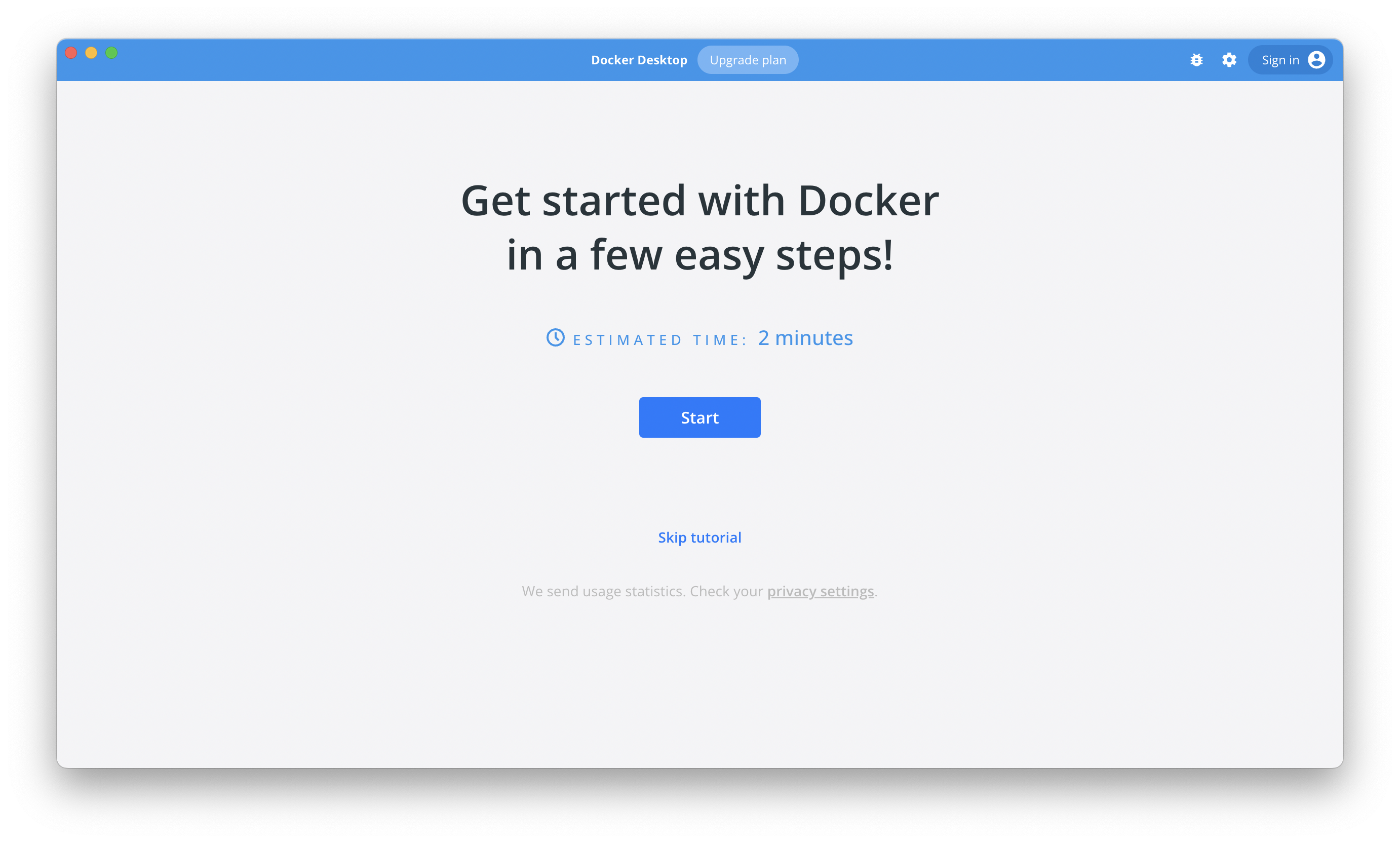Screen dimensions: 1400x843
Task: Click the Docker Desktop title text
Action: (x=639, y=60)
